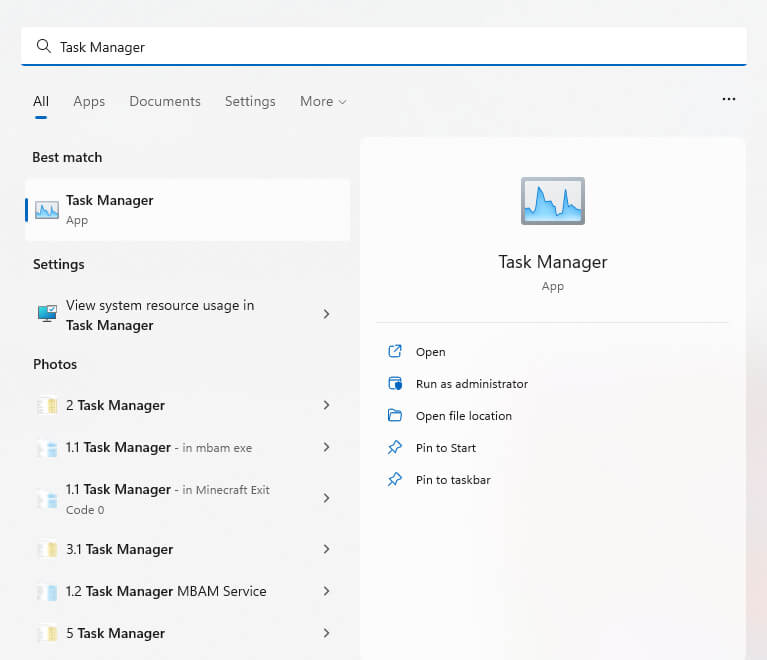Image resolution: width=767 pixels, height=660 pixels.
Task: Expand the chevron for 2 Task Manager photo
Action: tap(326, 405)
